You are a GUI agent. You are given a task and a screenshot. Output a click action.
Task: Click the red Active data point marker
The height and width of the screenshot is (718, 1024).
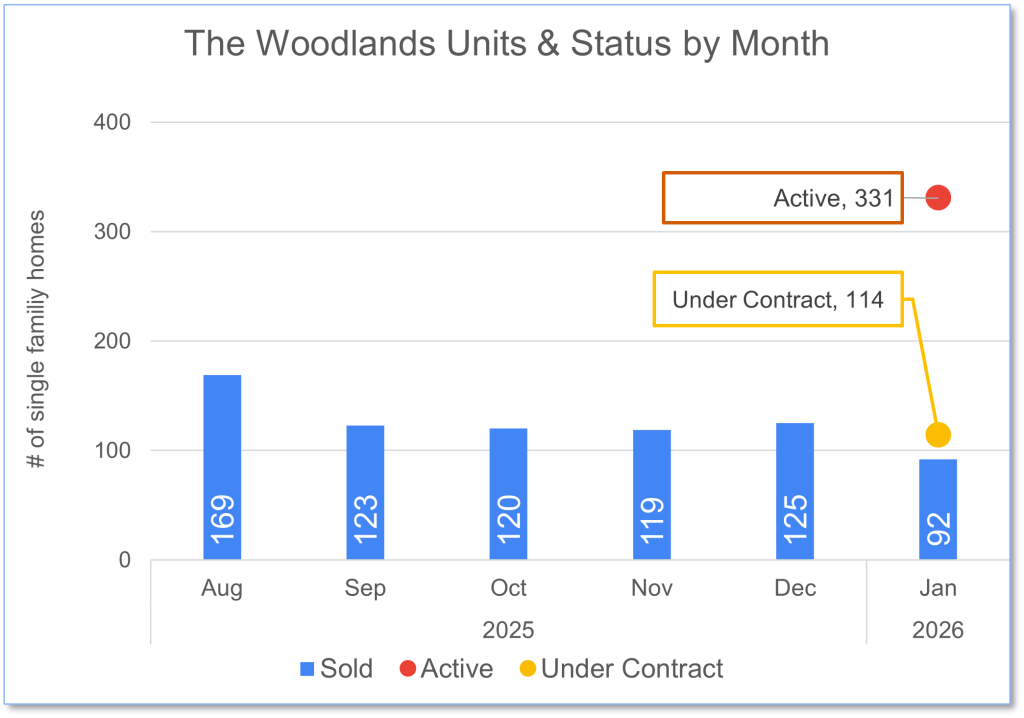click(x=937, y=198)
